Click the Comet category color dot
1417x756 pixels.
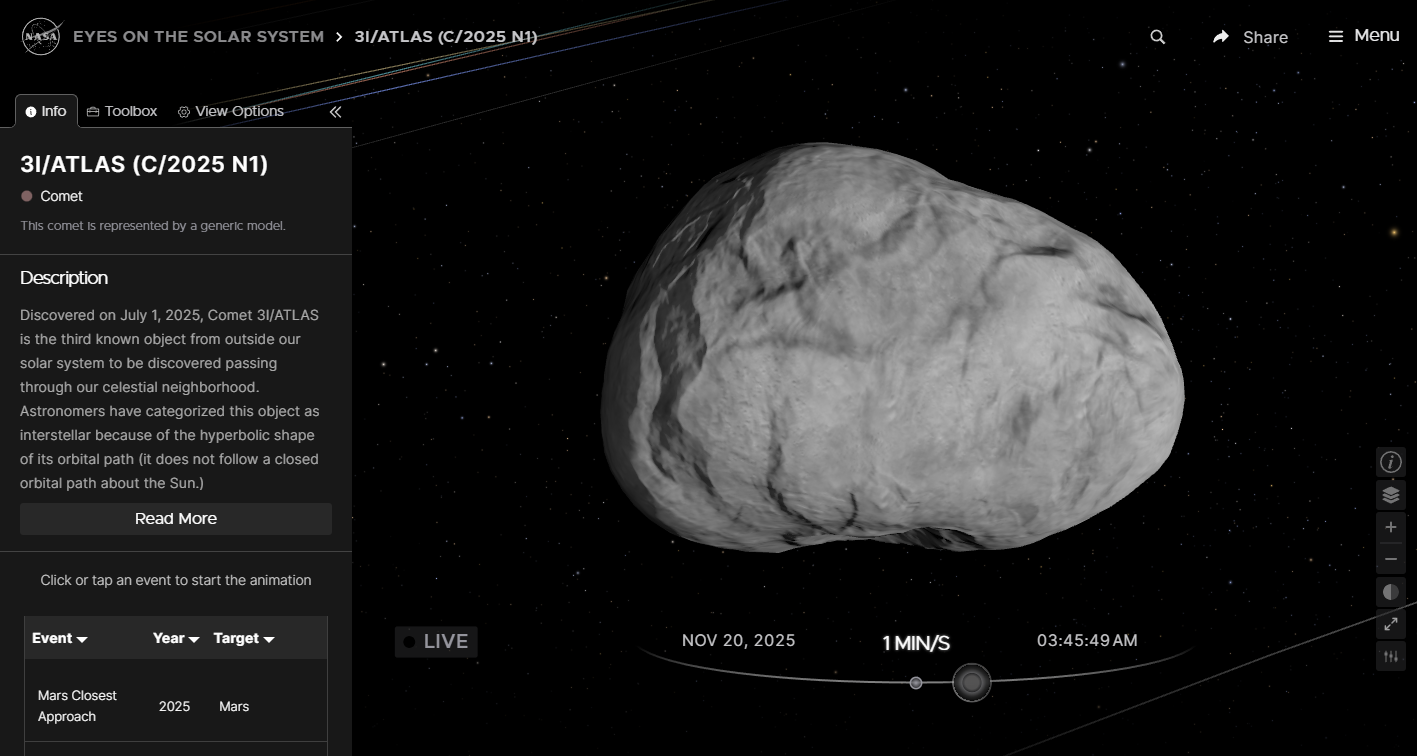click(x=27, y=196)
